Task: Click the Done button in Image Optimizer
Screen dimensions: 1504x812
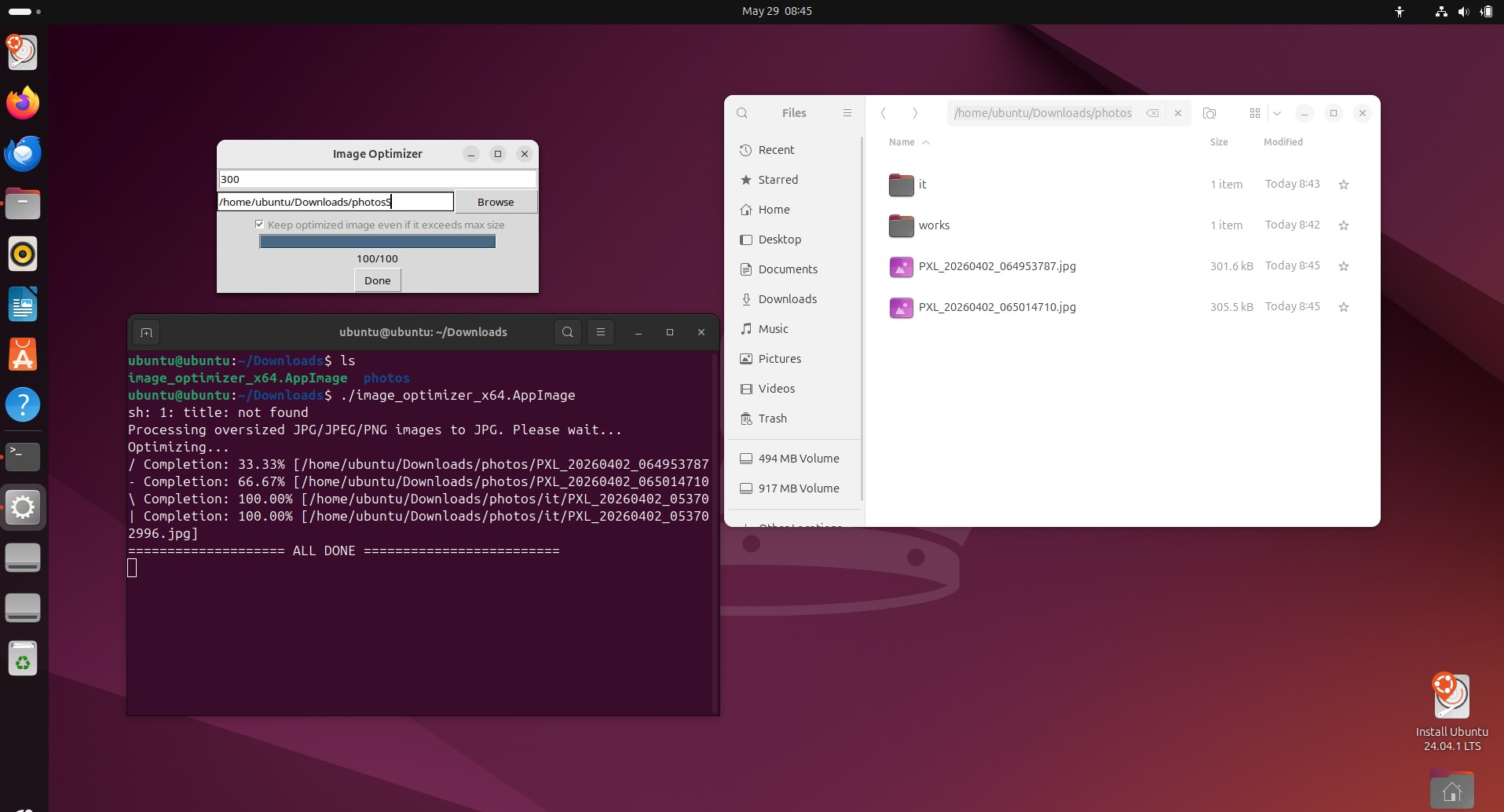Action: (377, 280)
